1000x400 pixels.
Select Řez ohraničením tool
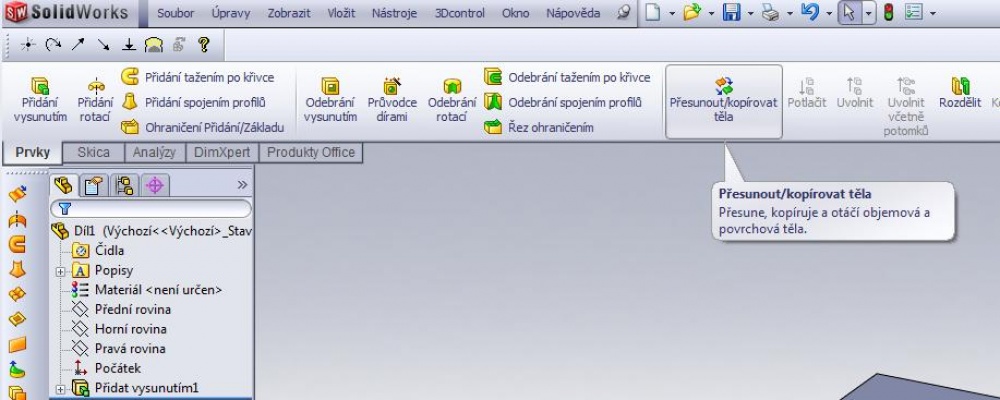(x=539, y=127)
